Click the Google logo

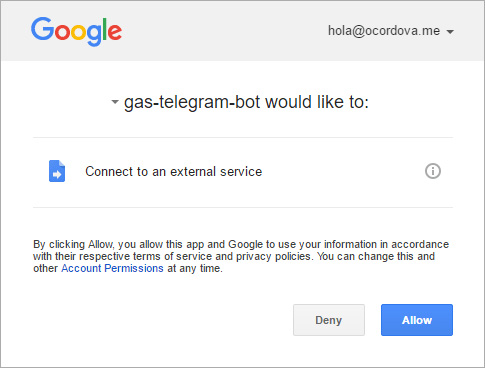pyautogui.click(x=76, y=32)
